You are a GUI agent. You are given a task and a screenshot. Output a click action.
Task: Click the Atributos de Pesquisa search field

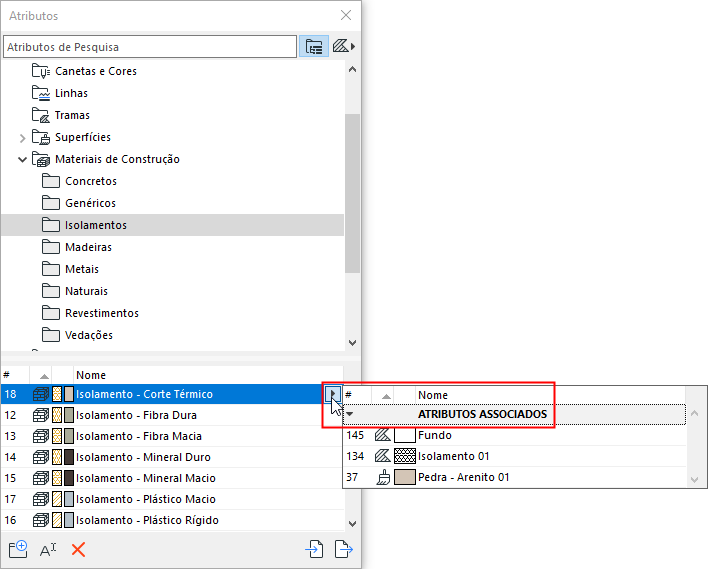point(150,47)
